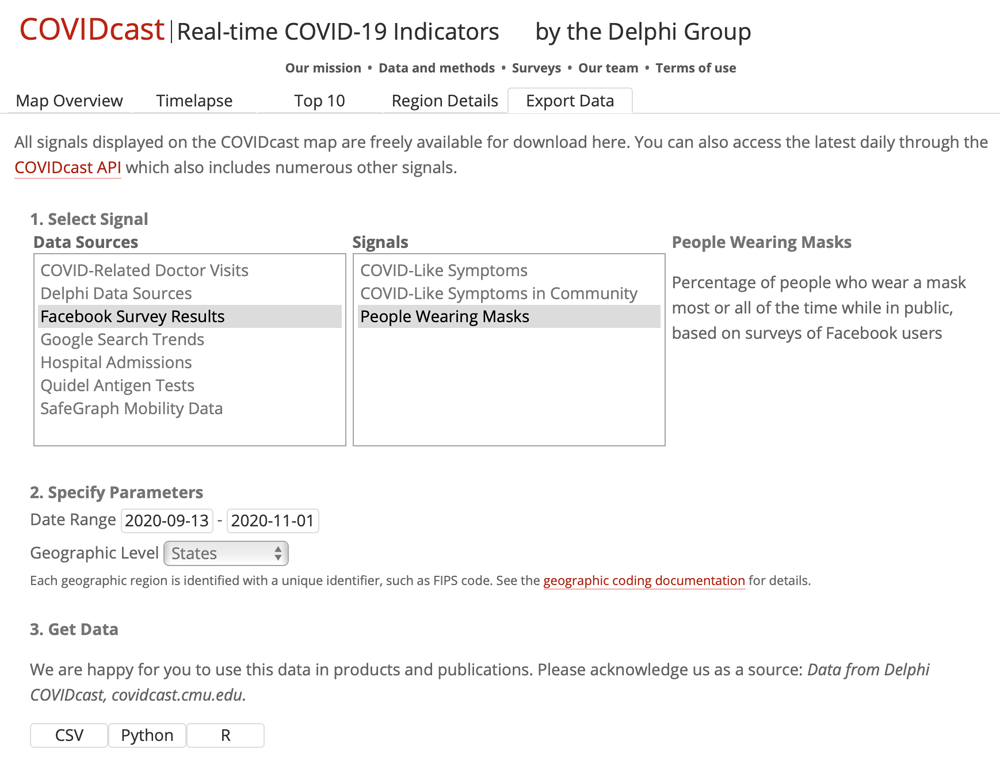The height and width of the screenshot is (772, 1000).
Task: Change Geographic Level from States to another option
Action: (225, 552)
